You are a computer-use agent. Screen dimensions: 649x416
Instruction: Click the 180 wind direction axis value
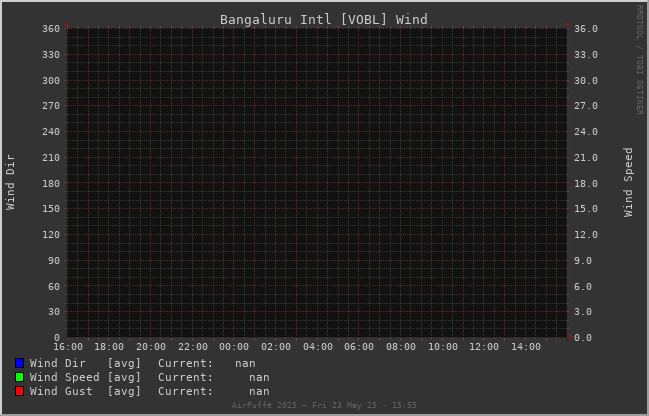[51, 183]
